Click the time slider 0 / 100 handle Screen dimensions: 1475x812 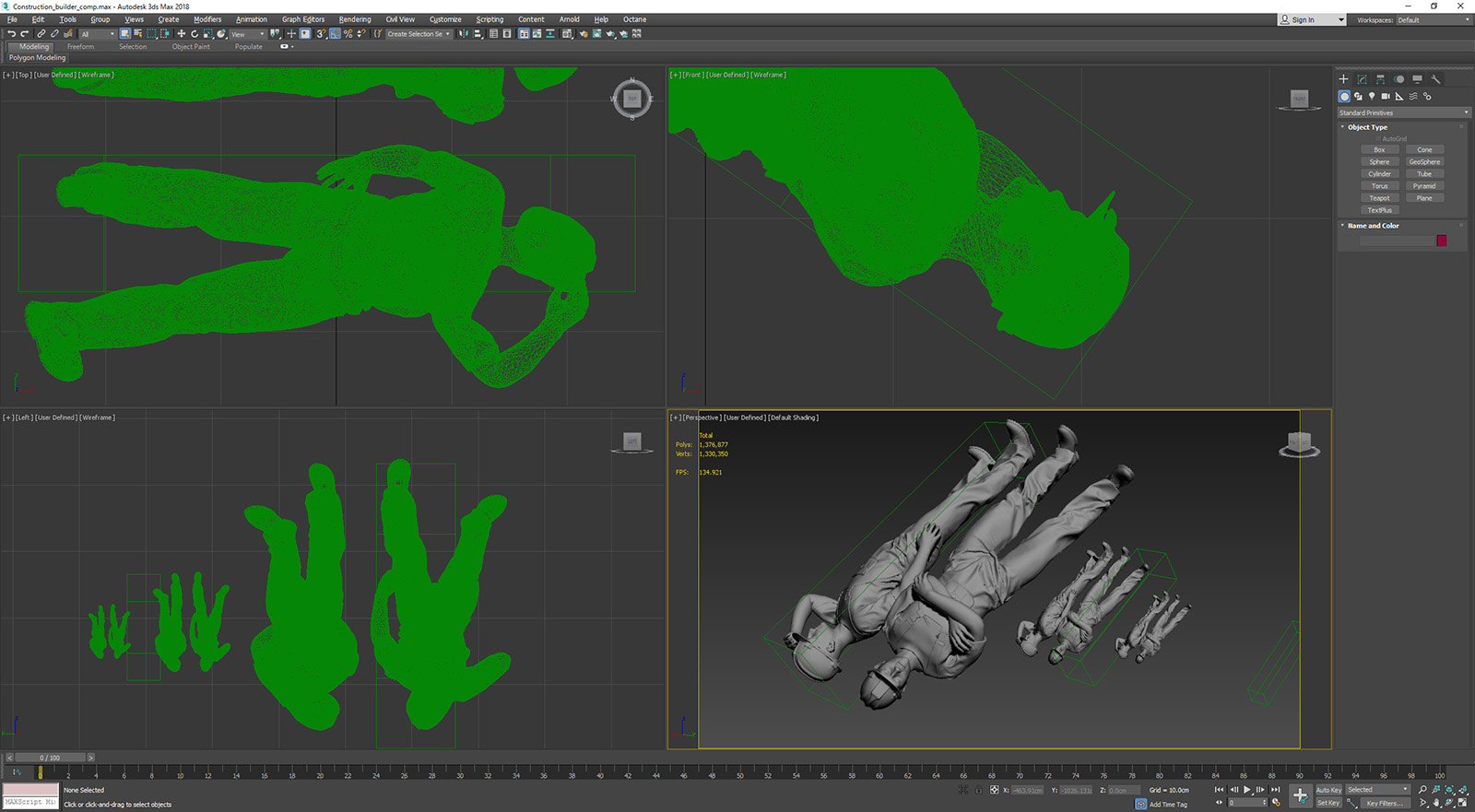point(49,758)
